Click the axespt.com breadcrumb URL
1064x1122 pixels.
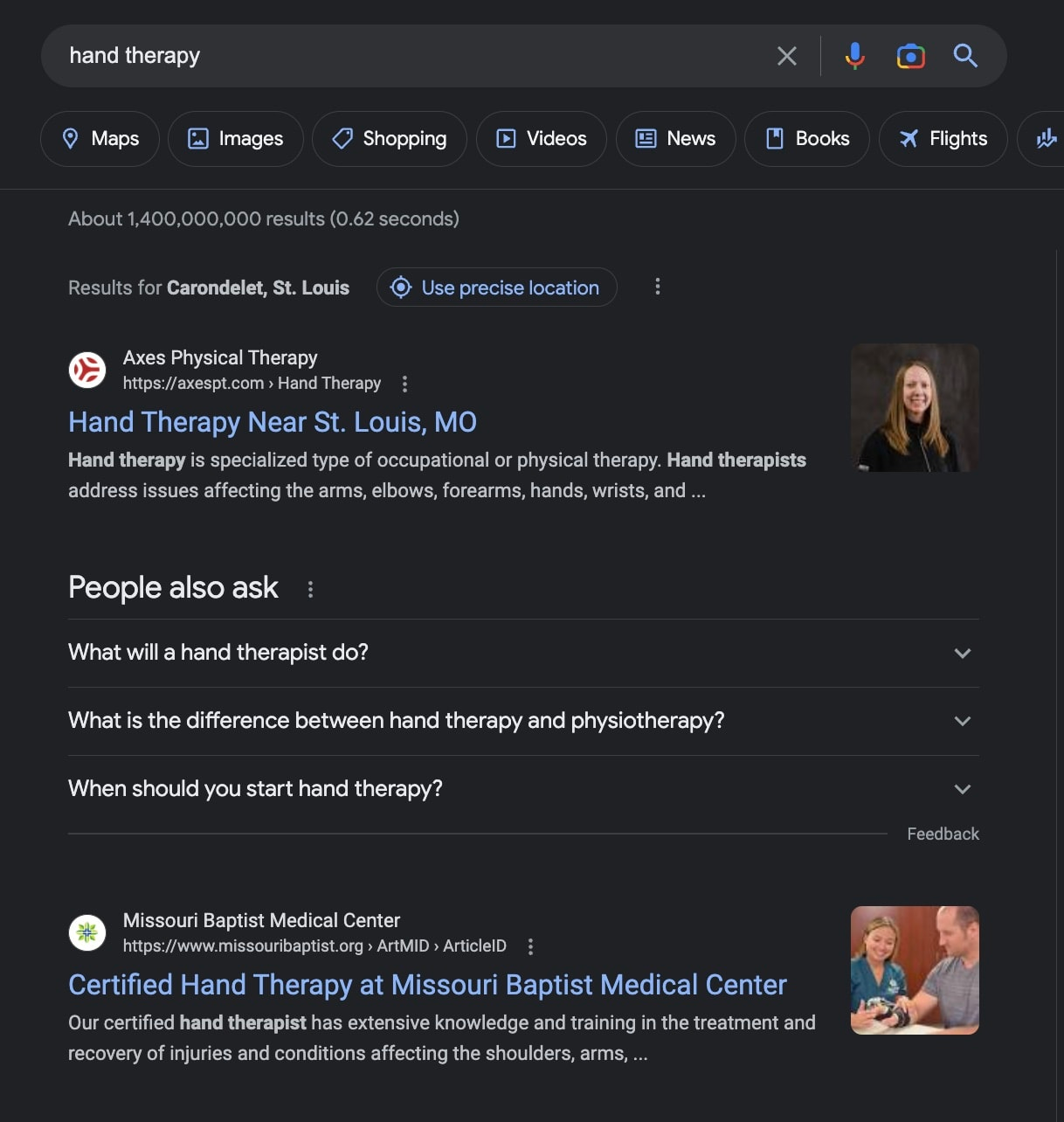(252, 384)
